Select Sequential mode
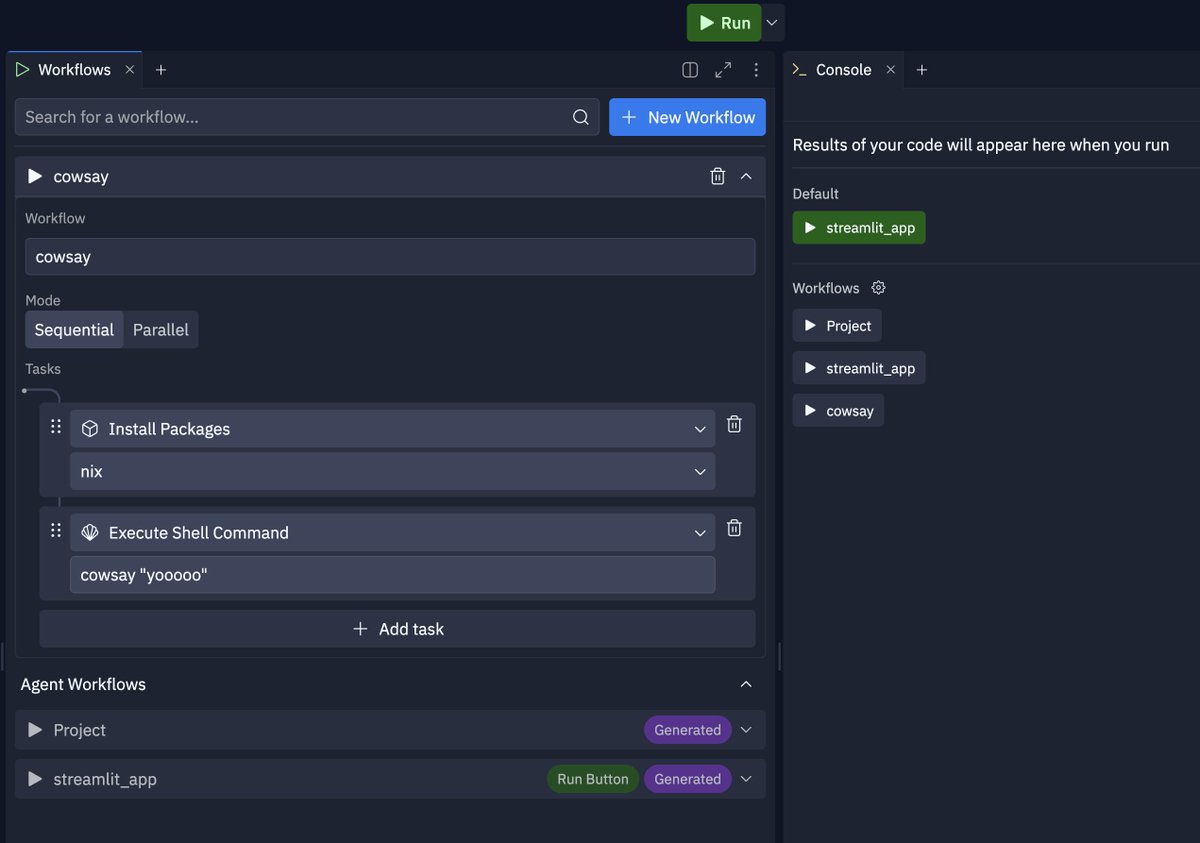Viewport: 1200px width, 843px height. coord(74,329)
